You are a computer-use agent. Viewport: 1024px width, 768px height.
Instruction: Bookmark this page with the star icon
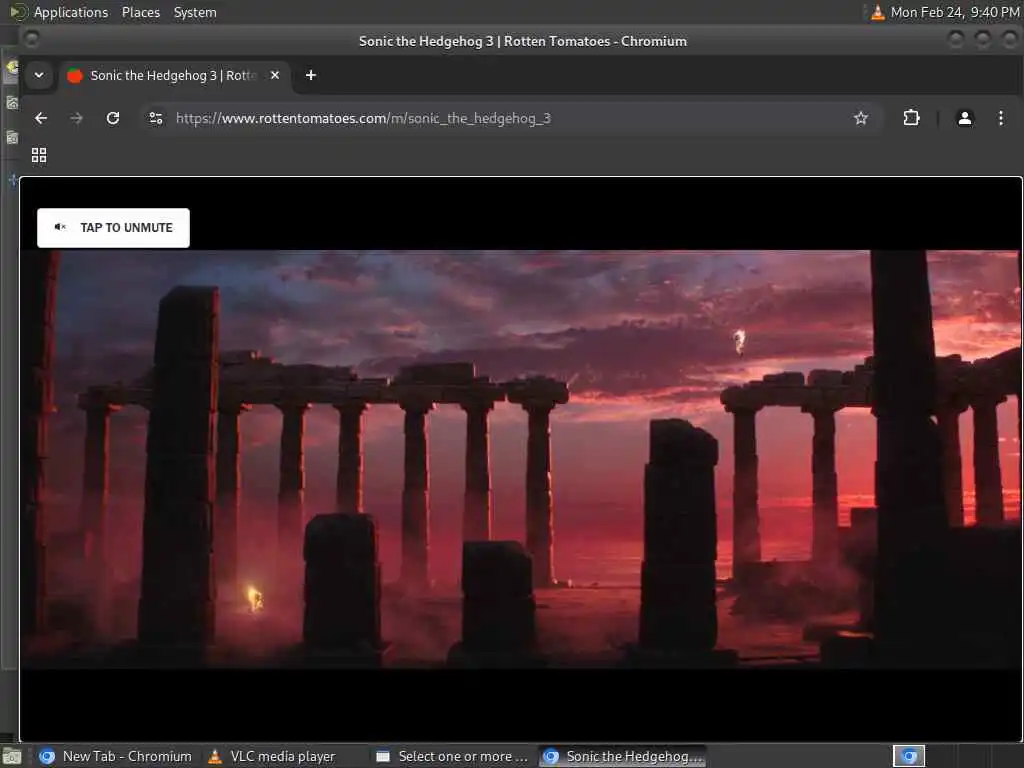[x=861, y=118]
